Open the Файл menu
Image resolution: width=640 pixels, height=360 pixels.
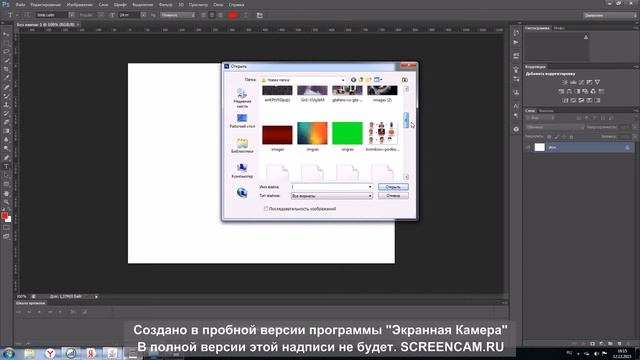pos(20,5)
